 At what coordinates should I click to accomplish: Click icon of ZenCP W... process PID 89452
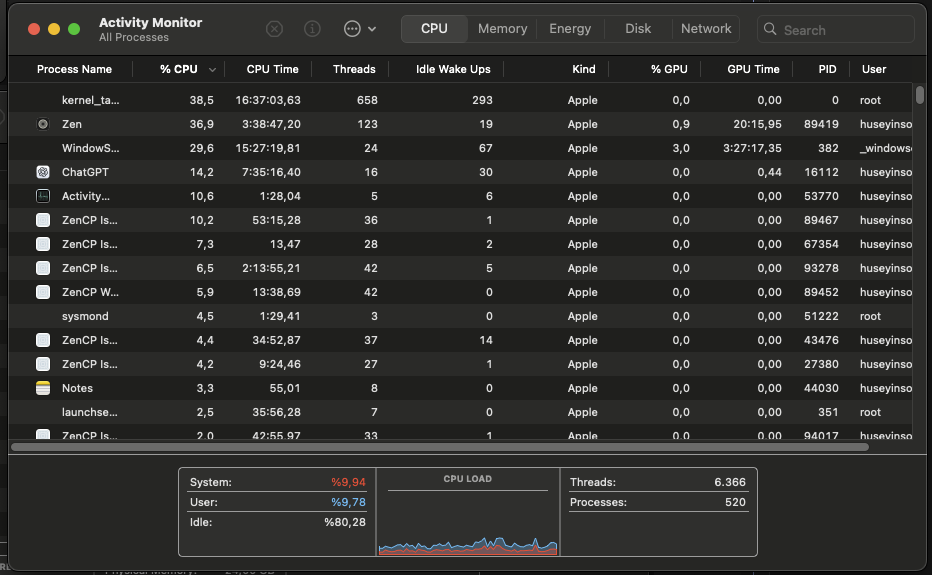click(43, 292)
